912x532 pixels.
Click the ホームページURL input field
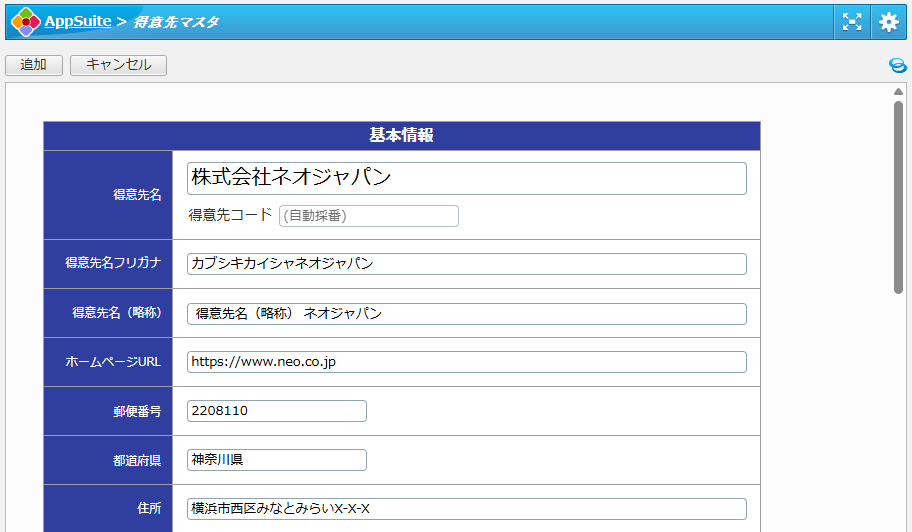[466, 362]
